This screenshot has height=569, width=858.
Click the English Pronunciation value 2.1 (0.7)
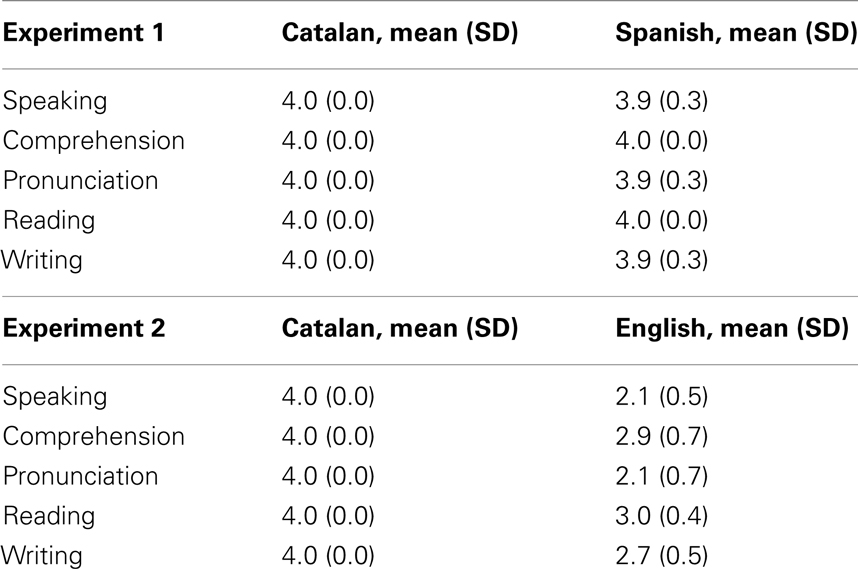661,476
